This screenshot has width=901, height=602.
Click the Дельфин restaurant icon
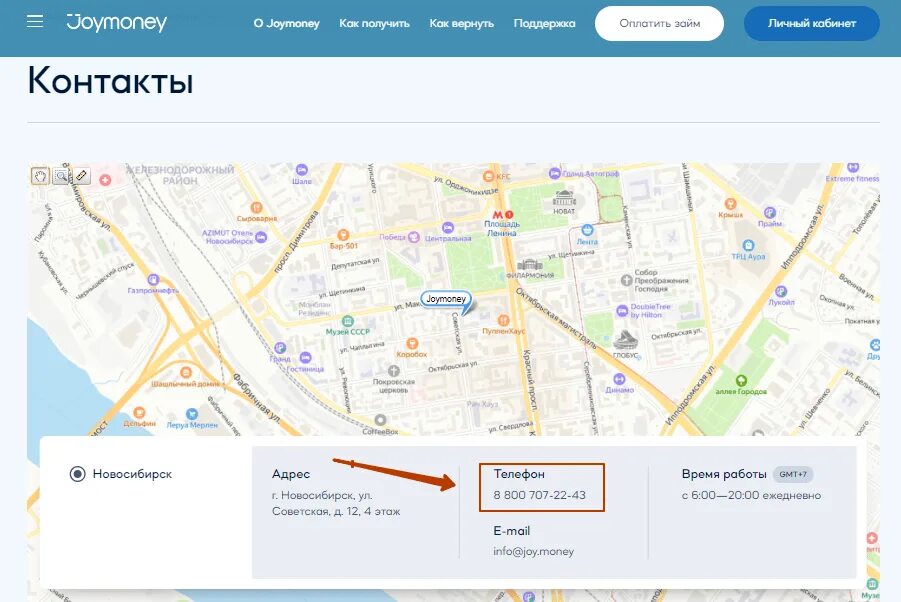click(x=139, y=412)
